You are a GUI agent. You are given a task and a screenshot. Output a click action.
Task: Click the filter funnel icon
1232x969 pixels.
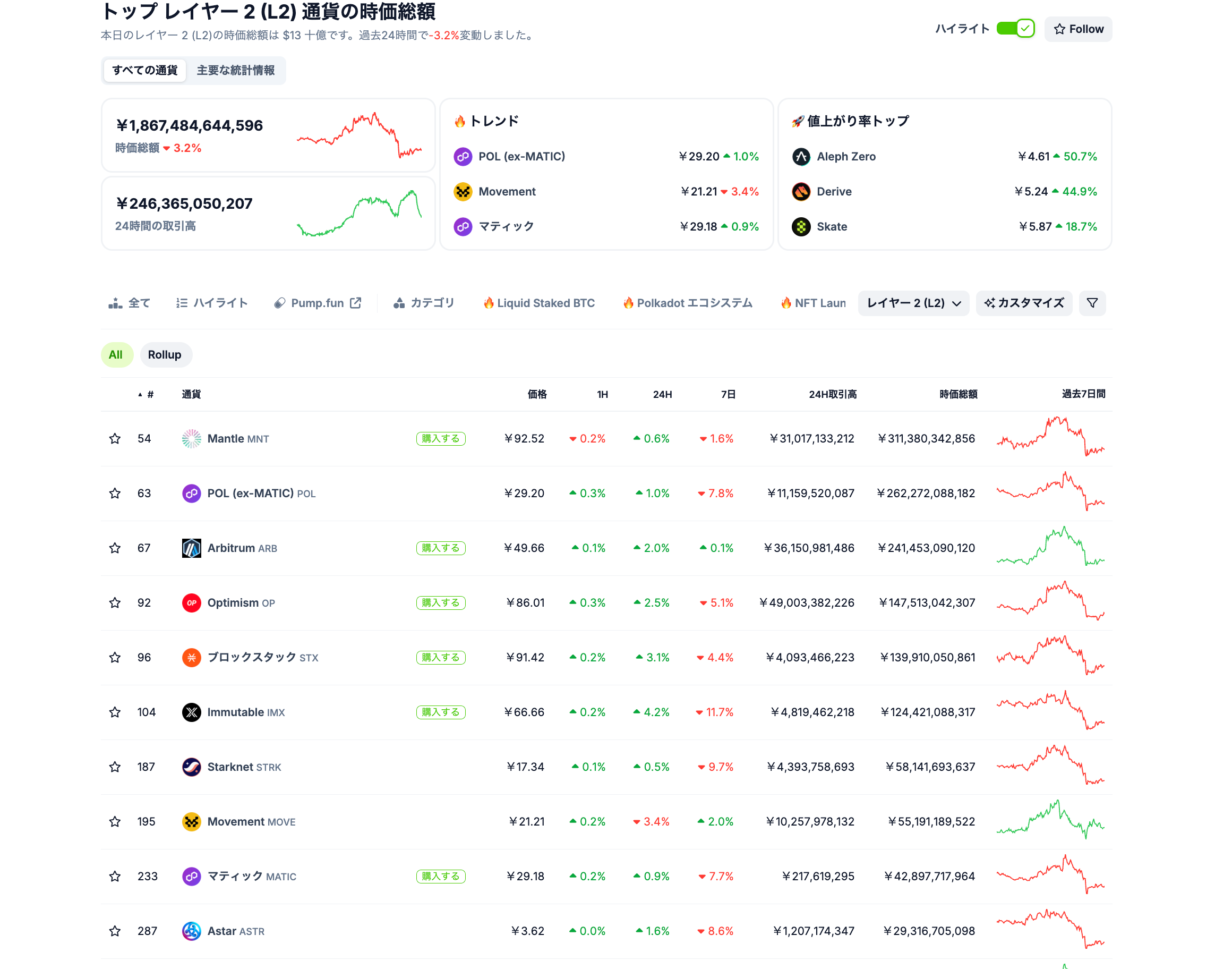tap(1092, 303)
